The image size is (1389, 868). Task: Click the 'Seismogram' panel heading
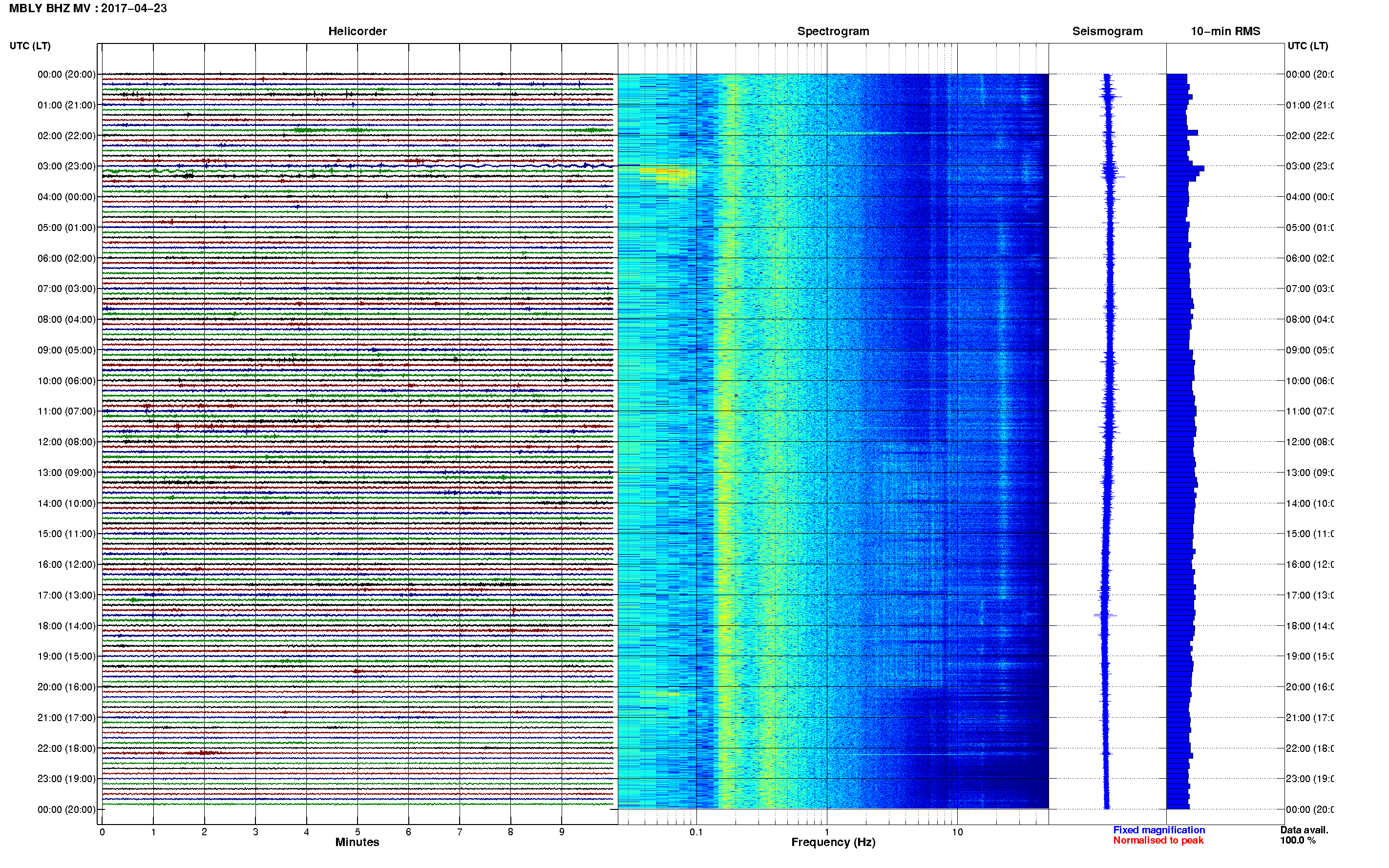point(1107,31)
